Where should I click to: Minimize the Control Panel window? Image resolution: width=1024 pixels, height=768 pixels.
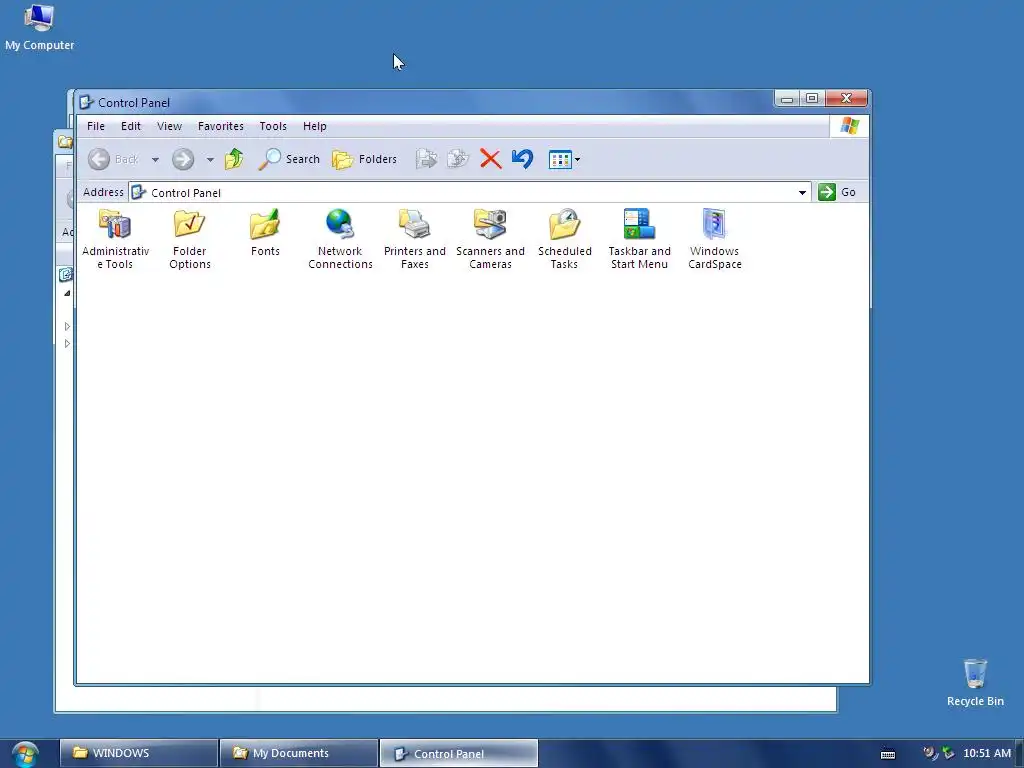tap(787, 99)
